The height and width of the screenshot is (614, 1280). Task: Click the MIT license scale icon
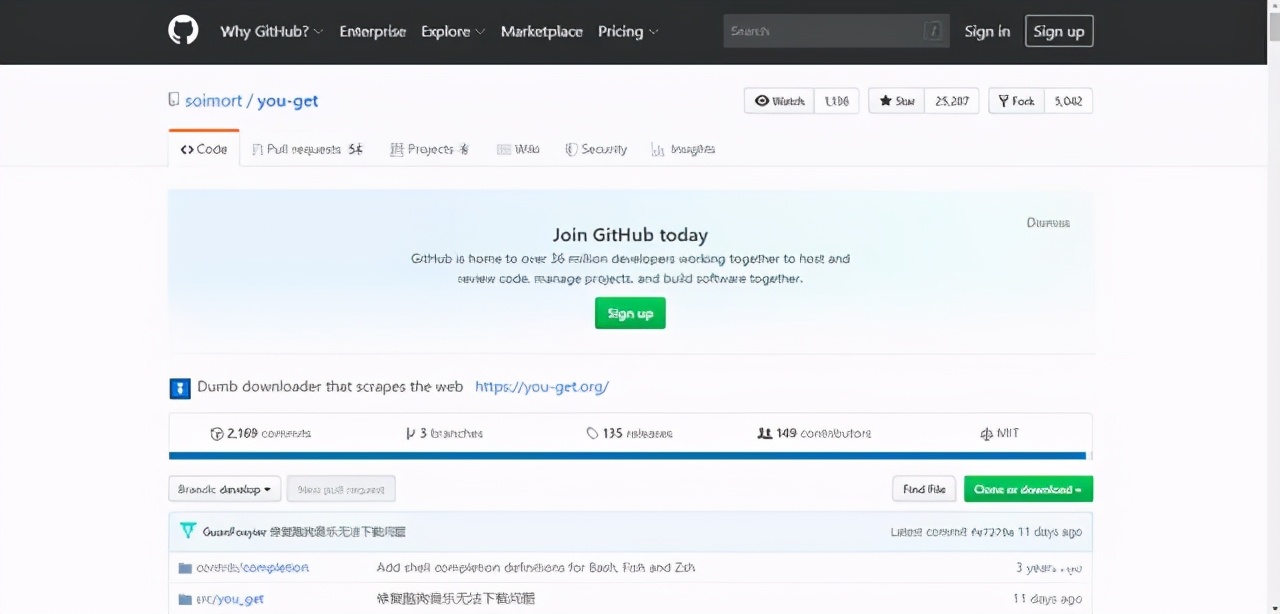pyautogui.click(x=987, y=434)
